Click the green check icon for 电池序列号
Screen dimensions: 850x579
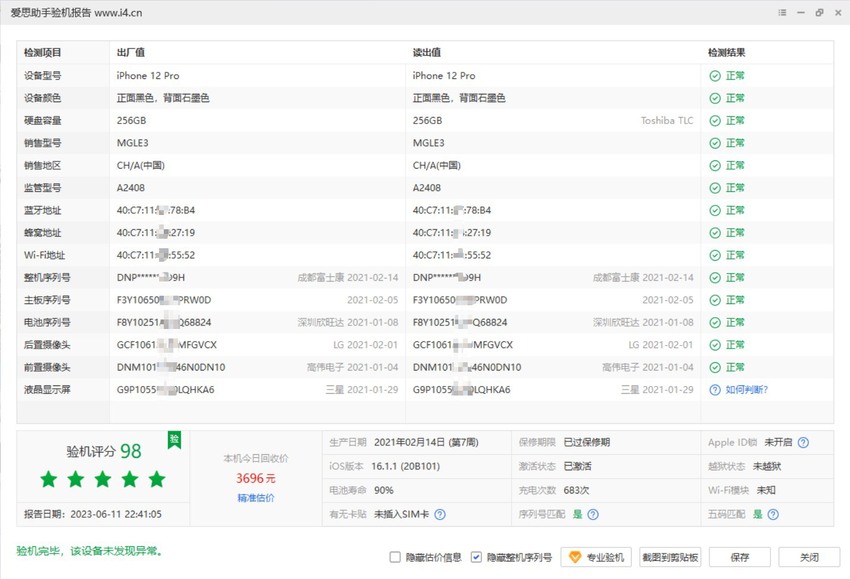coord(715,323)
